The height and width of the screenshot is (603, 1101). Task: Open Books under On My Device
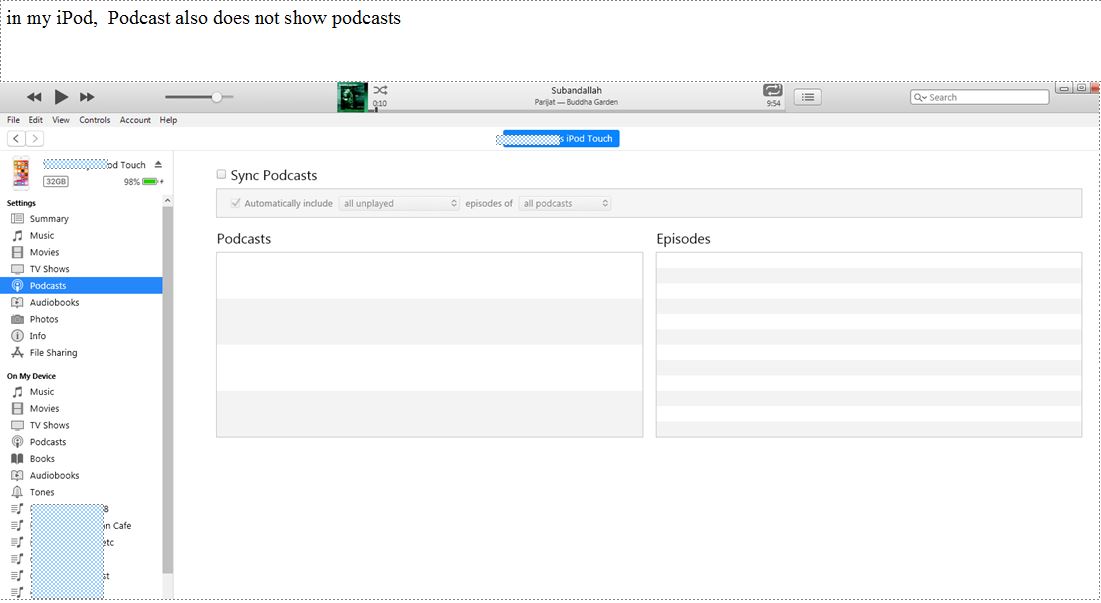click(42, 459)
